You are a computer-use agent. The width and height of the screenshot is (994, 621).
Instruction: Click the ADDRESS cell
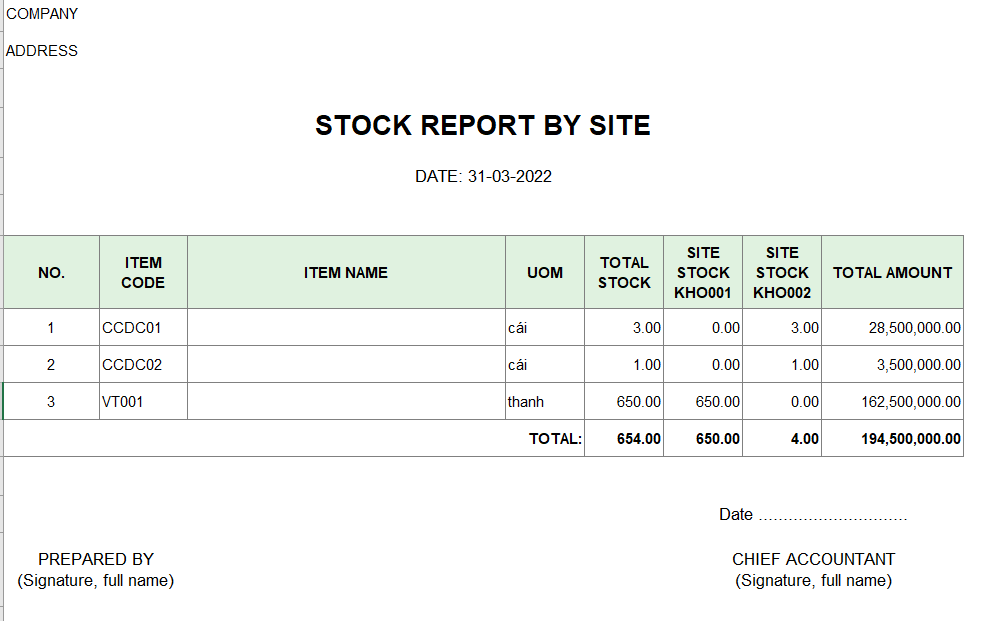click(x=42, y=51)
